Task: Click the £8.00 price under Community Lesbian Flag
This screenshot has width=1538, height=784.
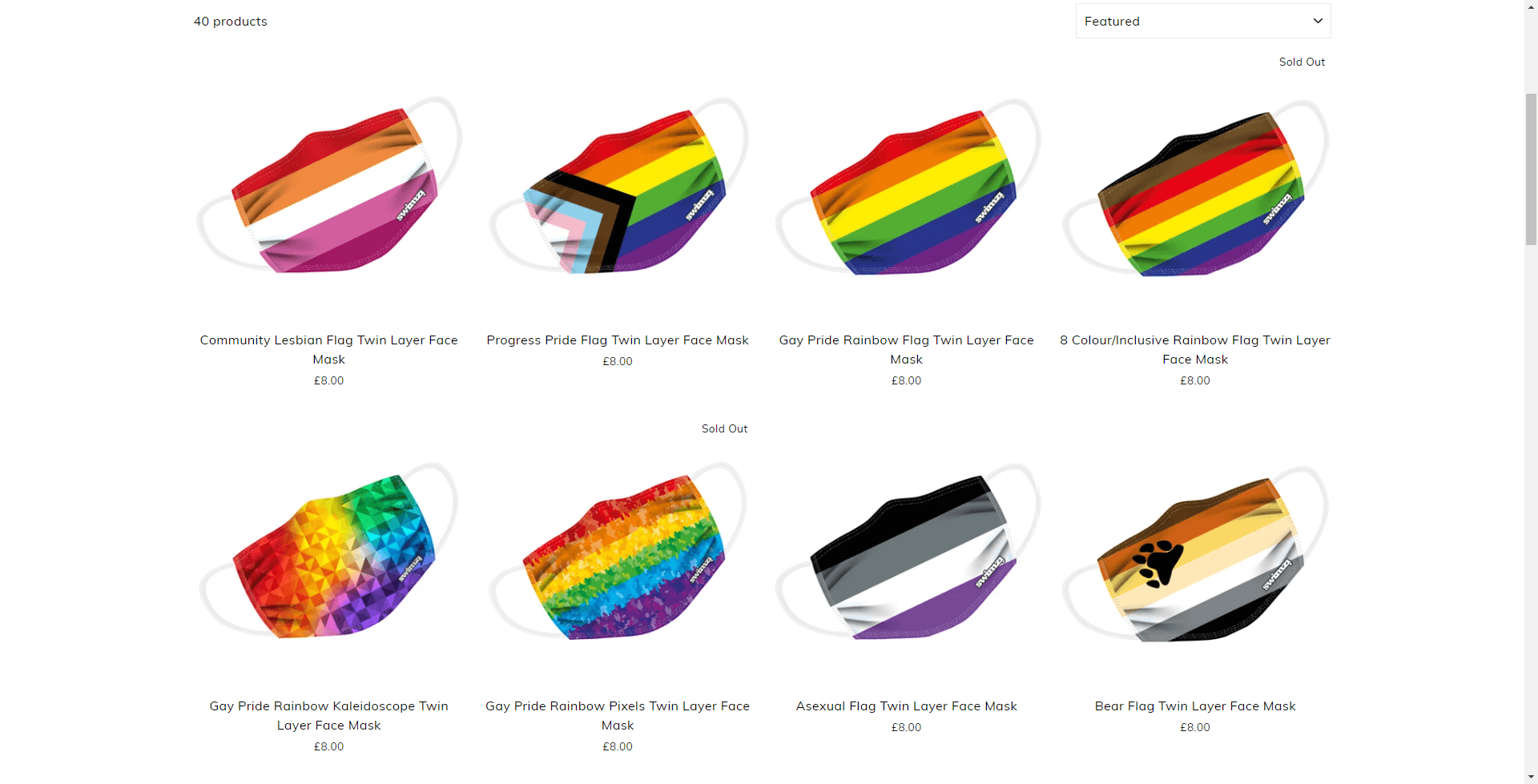Action: 328,380
